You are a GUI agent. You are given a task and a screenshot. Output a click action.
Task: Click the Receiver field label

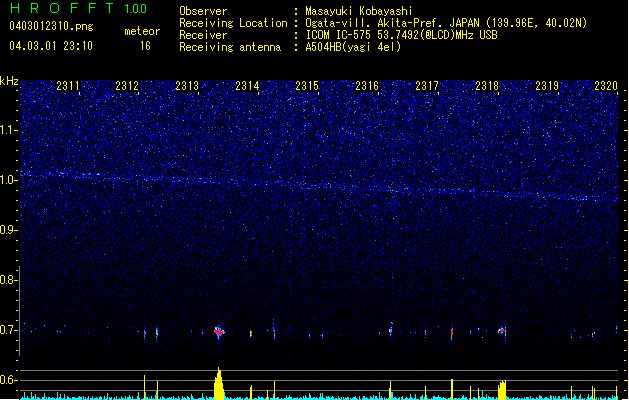click(x=203, y=35)
